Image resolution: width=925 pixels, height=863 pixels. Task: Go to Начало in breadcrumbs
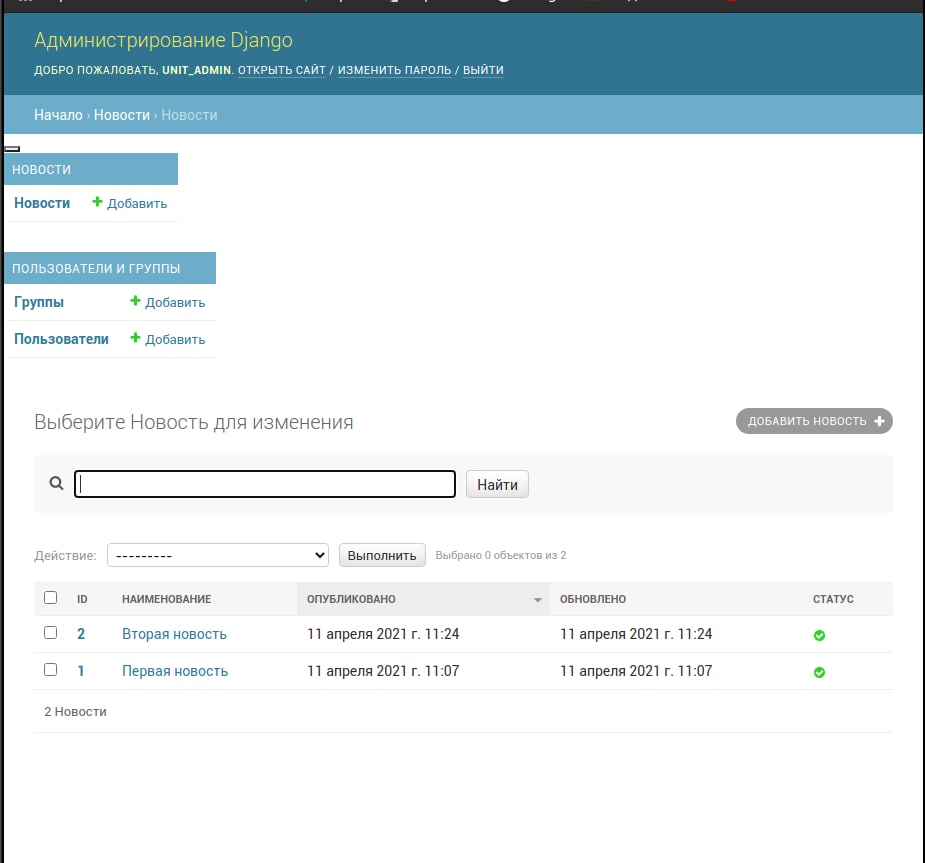coord(58,115)
